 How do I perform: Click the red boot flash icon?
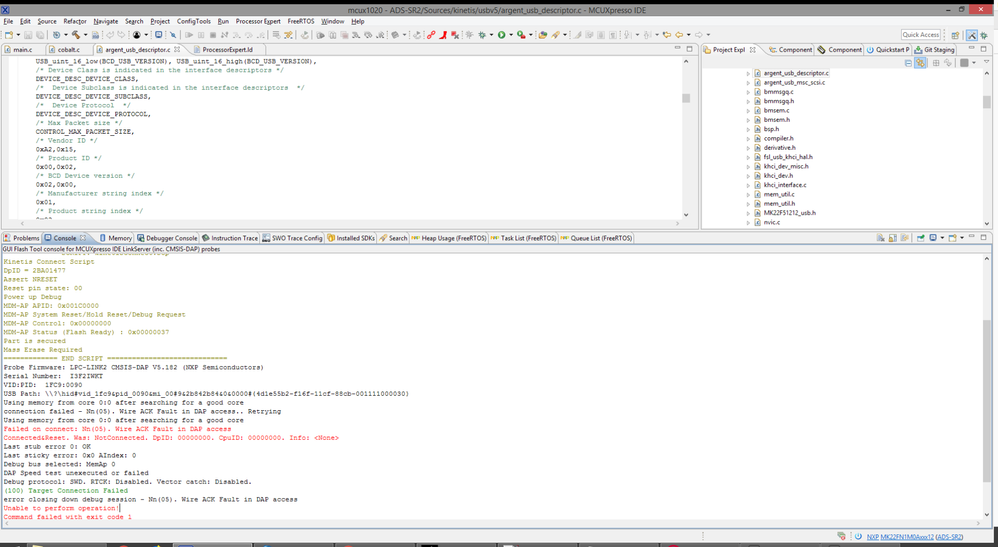(443, 35)
